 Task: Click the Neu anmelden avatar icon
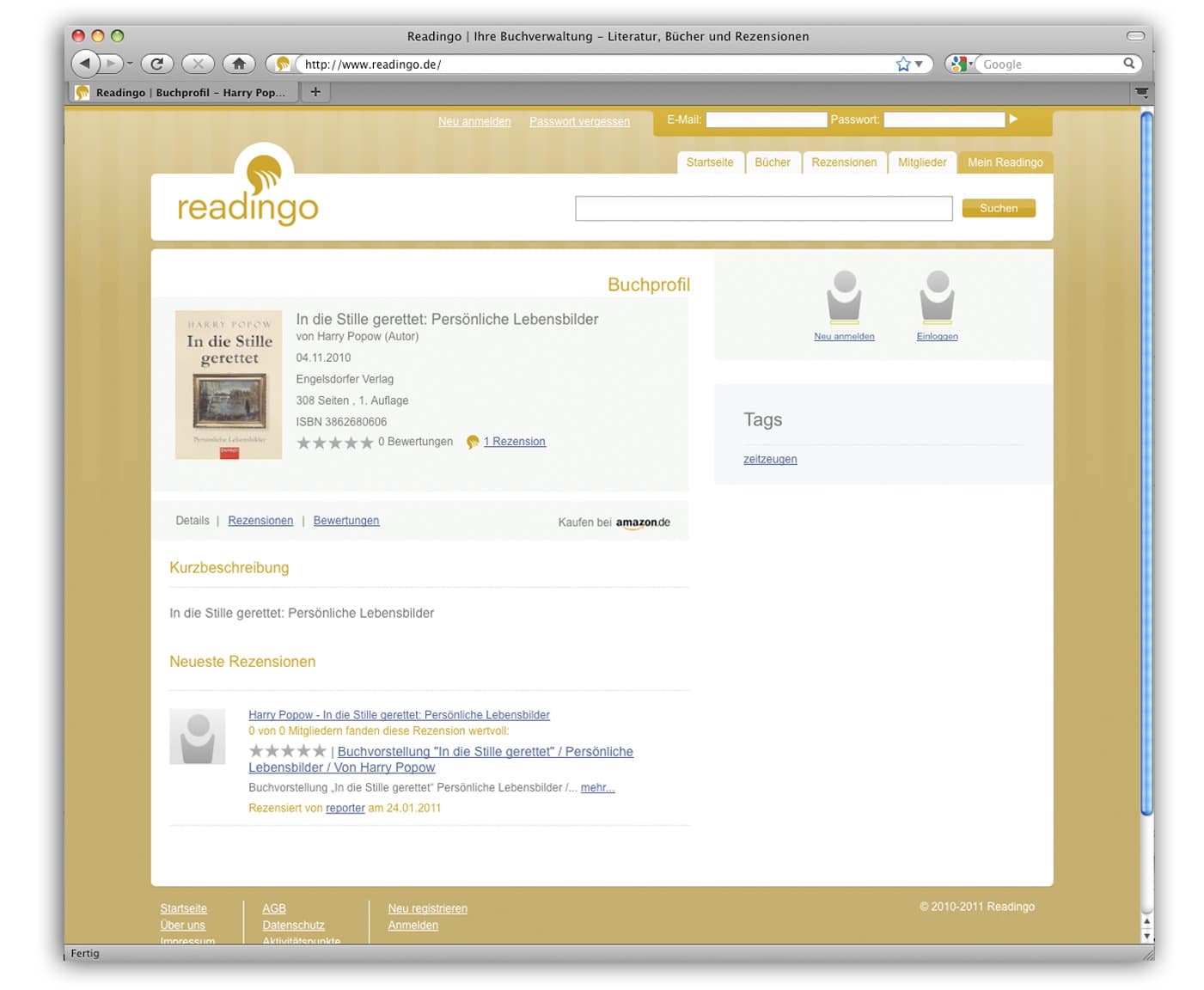click(x=844, y=296)
